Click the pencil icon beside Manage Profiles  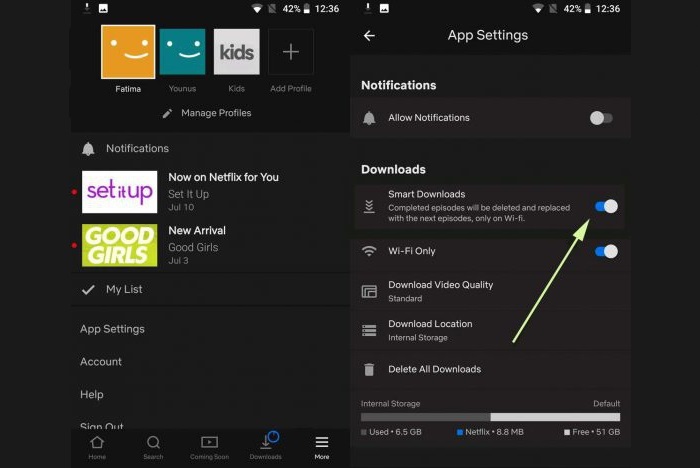coord(167,113)
